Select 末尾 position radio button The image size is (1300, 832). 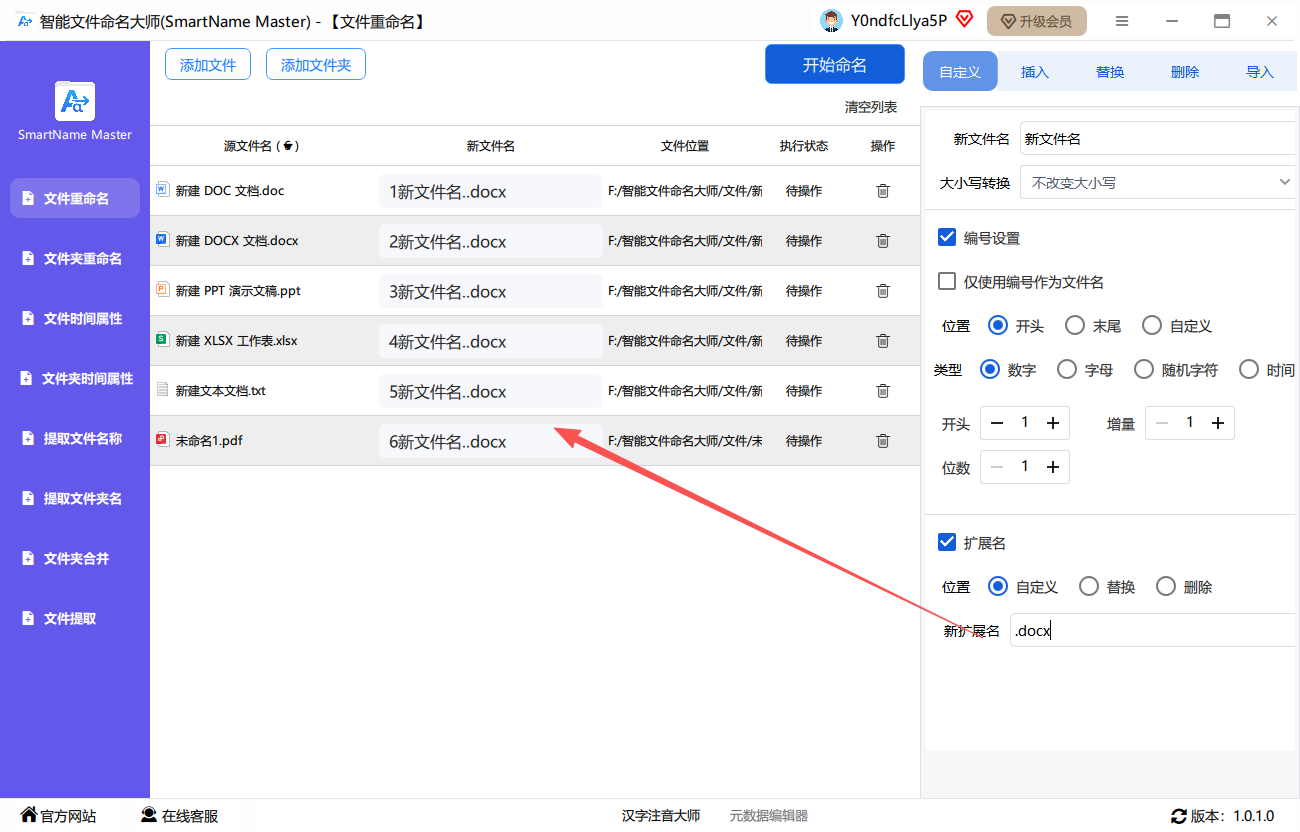tap(1075, 326)
